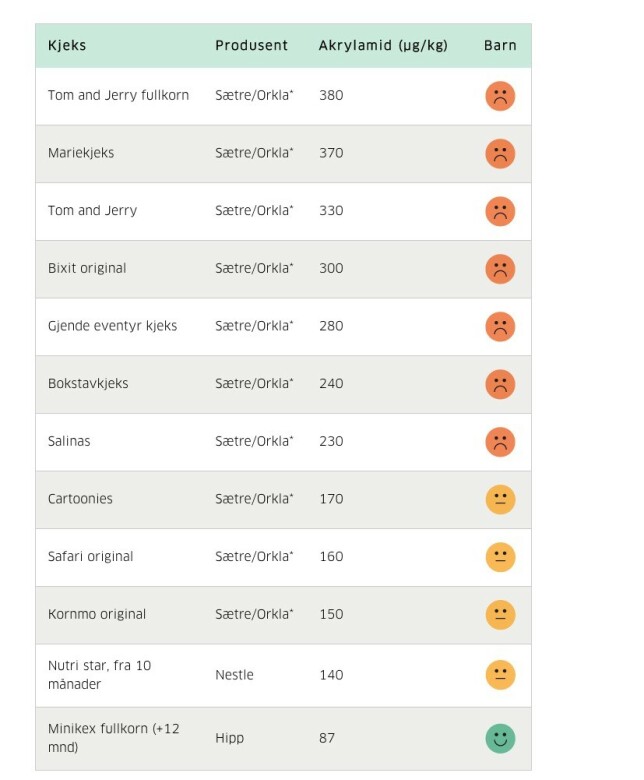Click the 380 acrylamide value
The image size is (644, 780).
point(331,96)
